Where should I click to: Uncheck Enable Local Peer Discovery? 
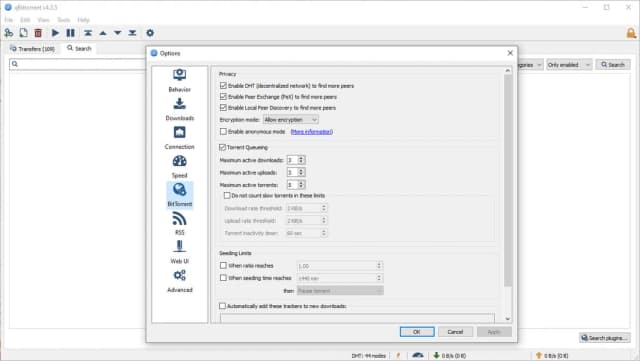tap(223, 107)
